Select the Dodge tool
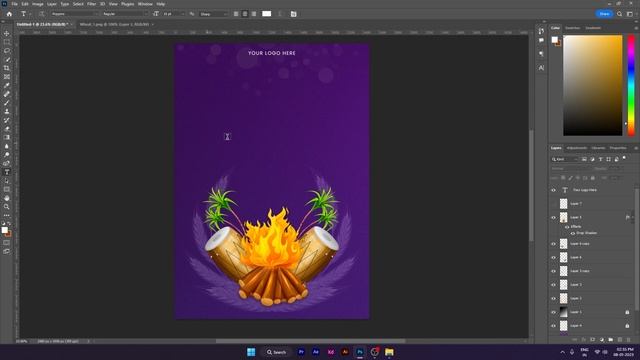 pyautogui.click(x=7, y=155)
